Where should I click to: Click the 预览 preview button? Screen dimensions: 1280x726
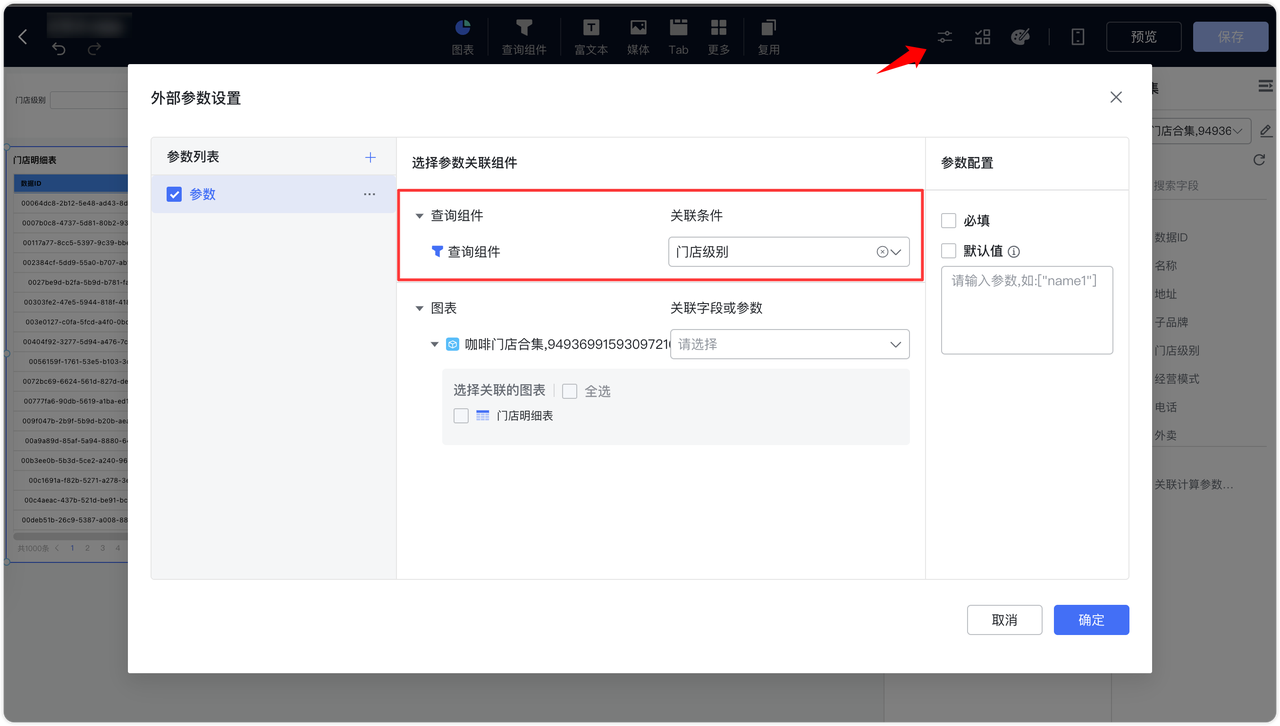[x=1143, y=36]
